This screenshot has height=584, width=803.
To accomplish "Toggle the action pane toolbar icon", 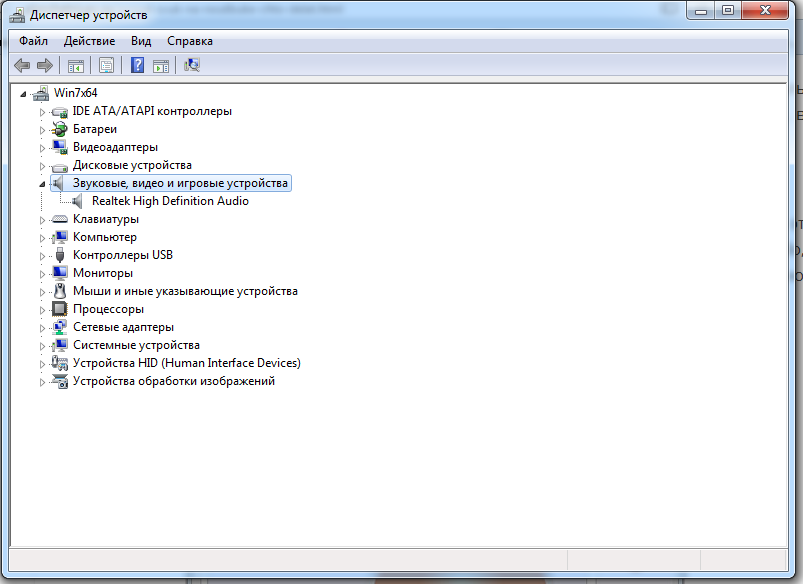I will (x=161, y=66).
